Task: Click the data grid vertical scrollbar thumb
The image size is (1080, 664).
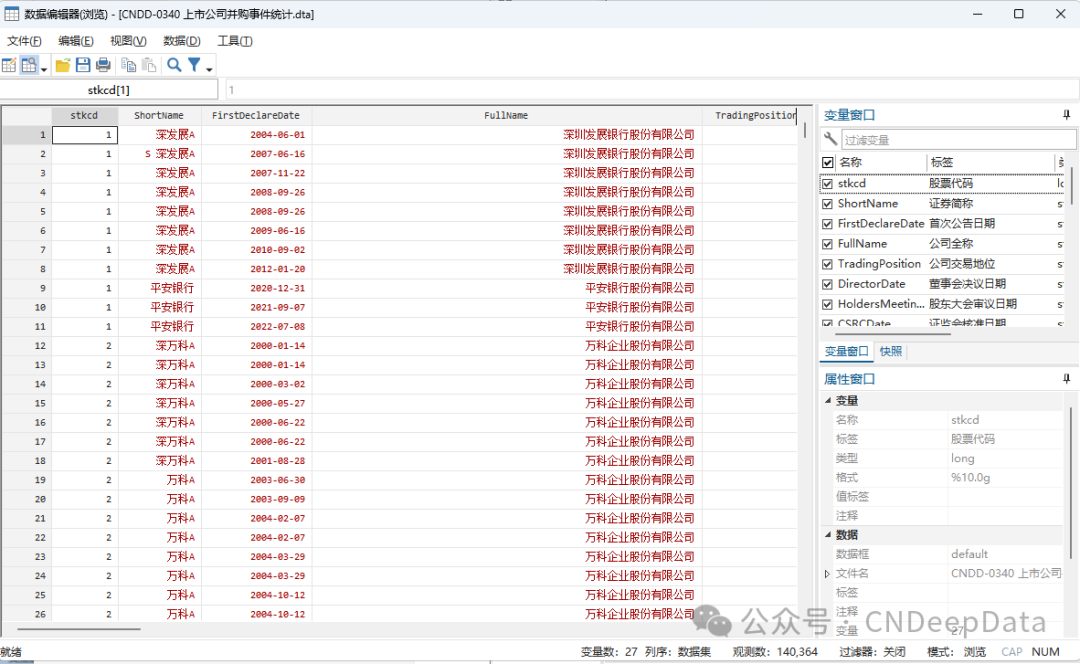Action: 804,129
